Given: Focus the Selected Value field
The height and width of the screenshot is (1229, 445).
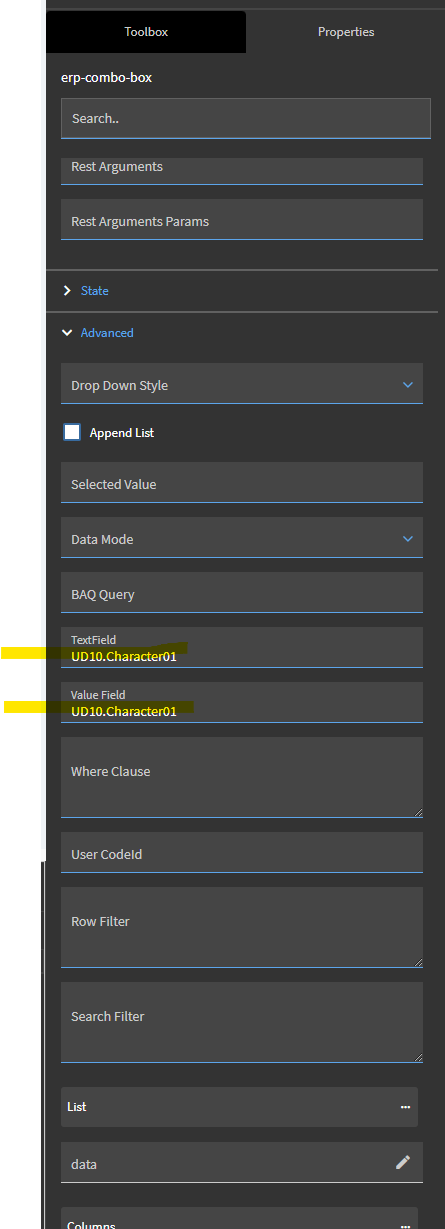Looking at the screenshot, I should point(242,483).
